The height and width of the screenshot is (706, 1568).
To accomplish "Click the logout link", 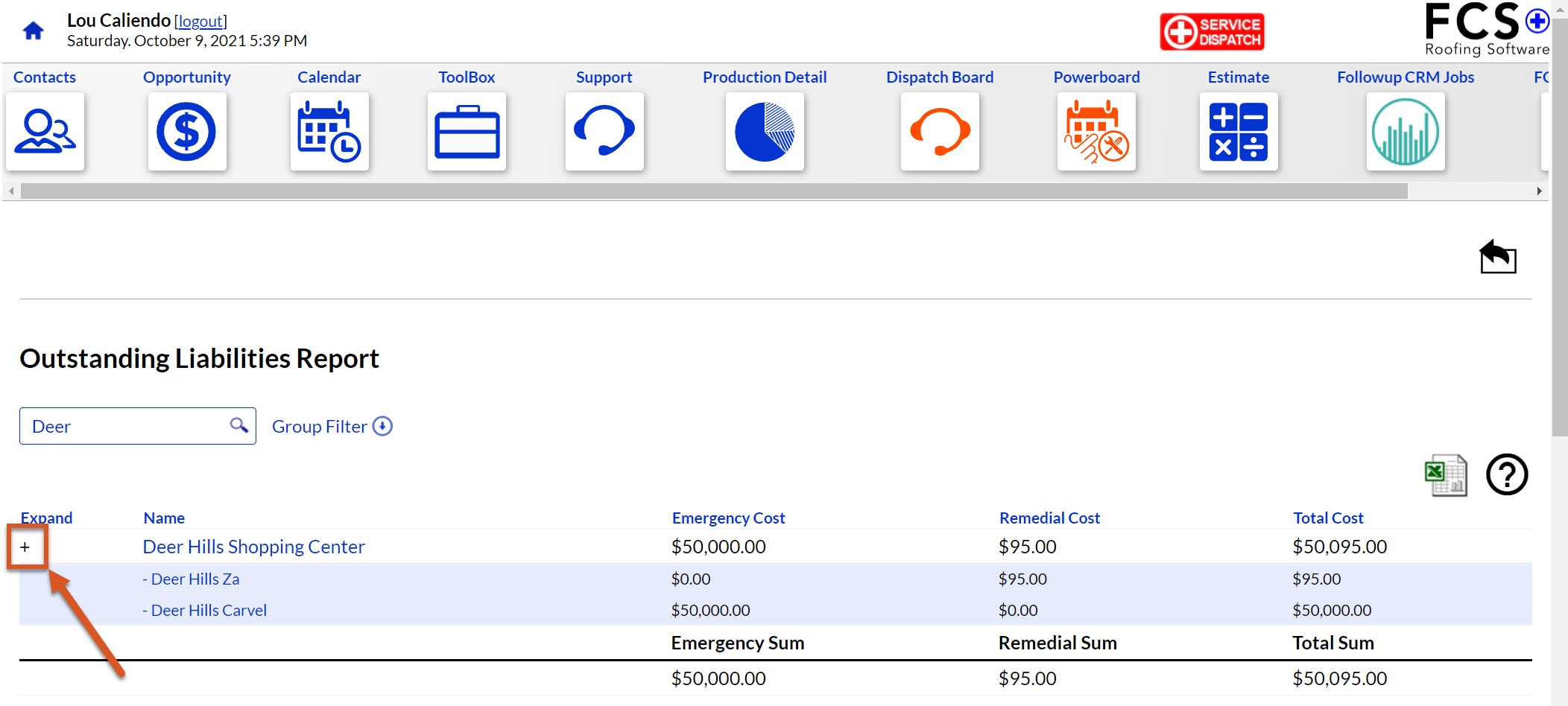I will click(x=200, y=22).
